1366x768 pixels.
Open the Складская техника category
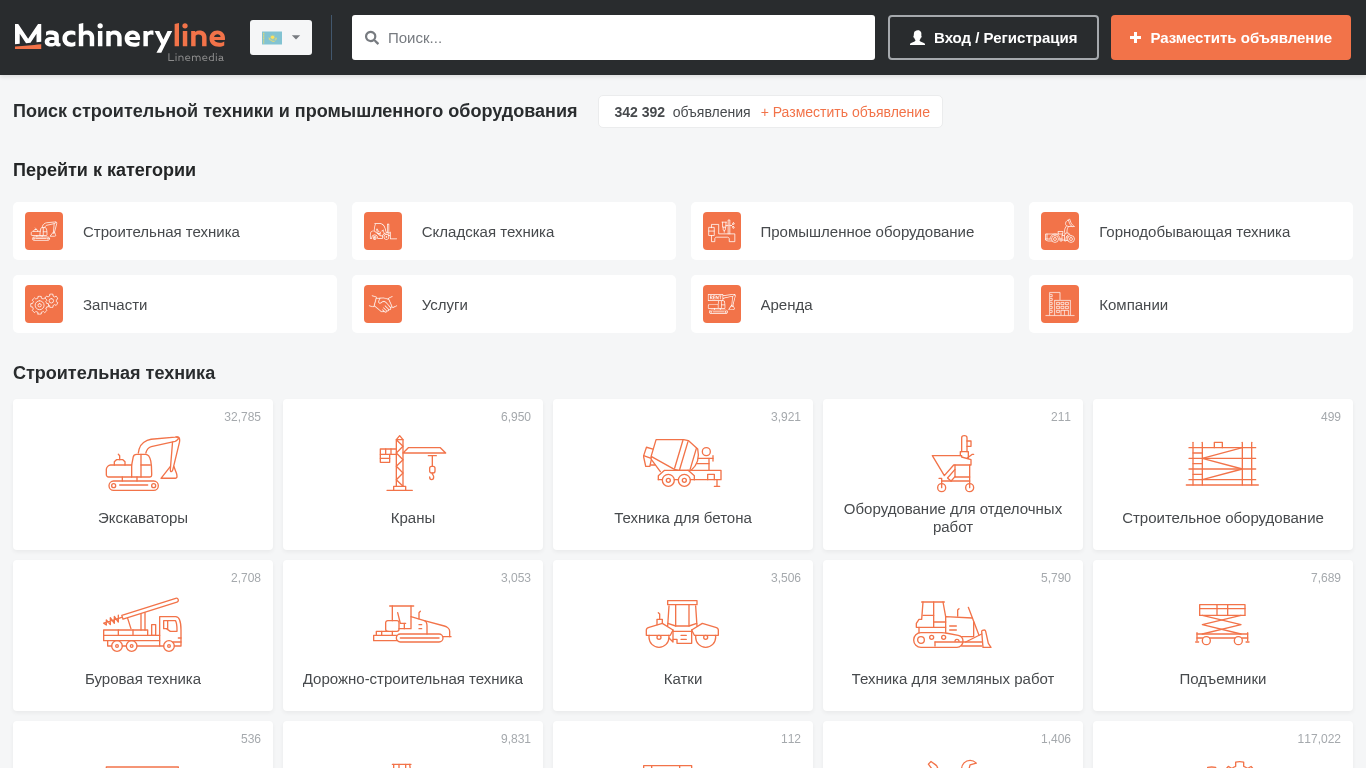click(x=487, y=232)
